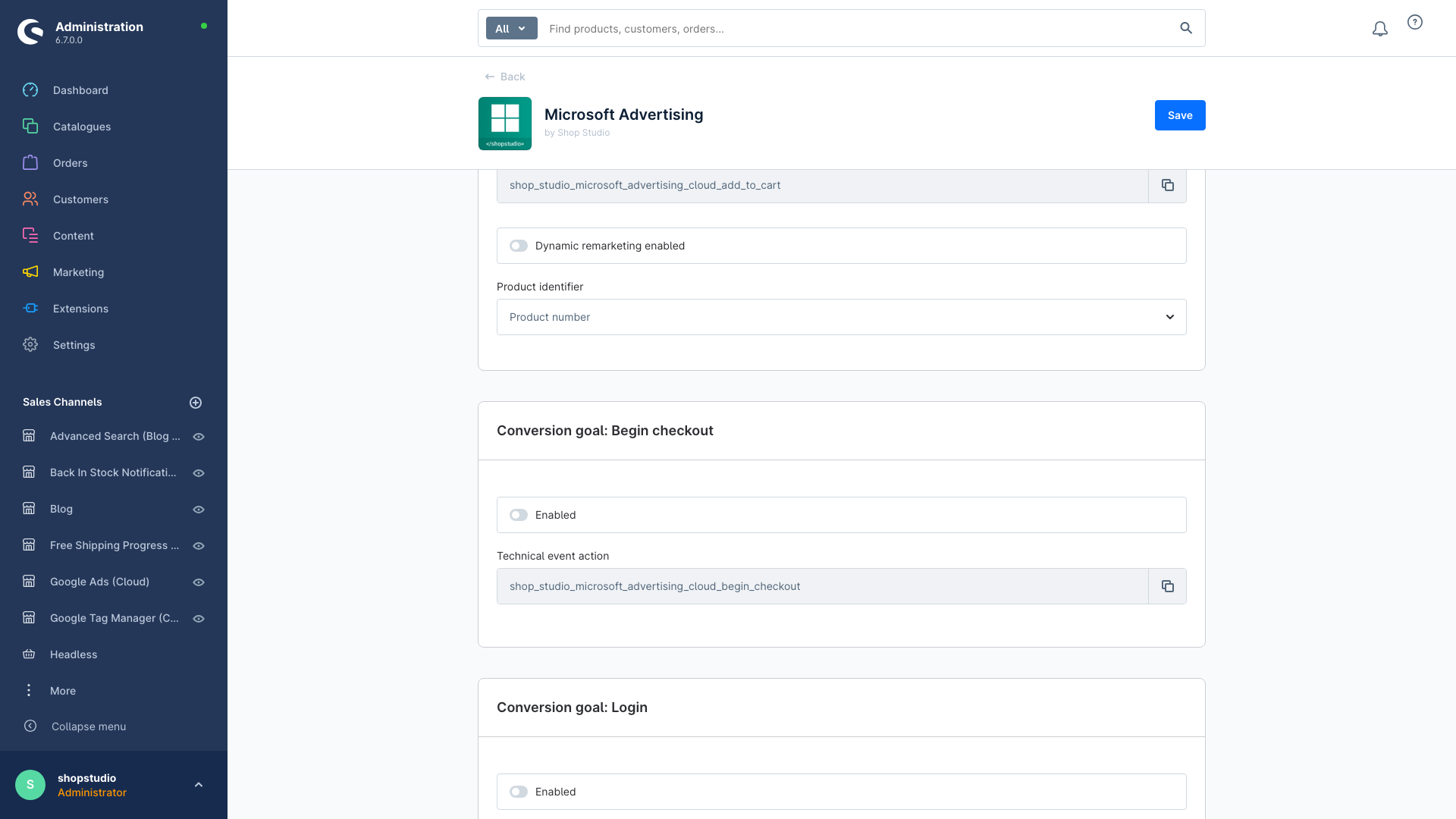Open notifications bell icon
The width and height of the screenshot is (1456, 819).
(x=1380, y=29)
